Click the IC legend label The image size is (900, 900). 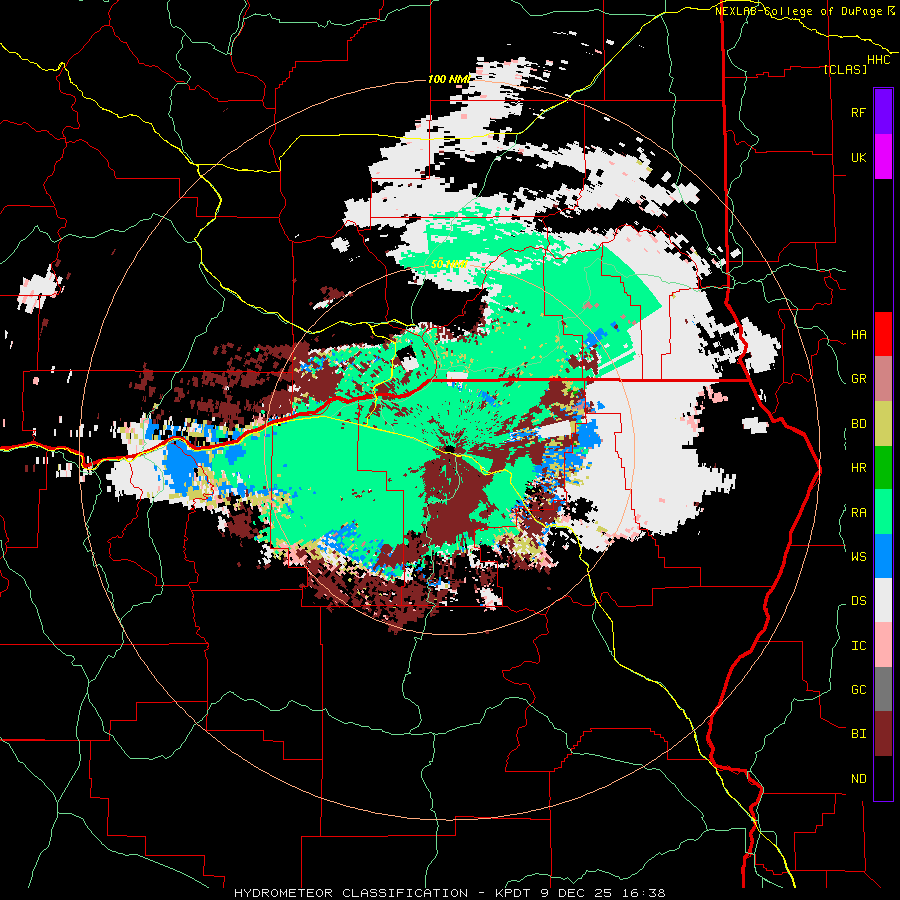click(858, 646)
